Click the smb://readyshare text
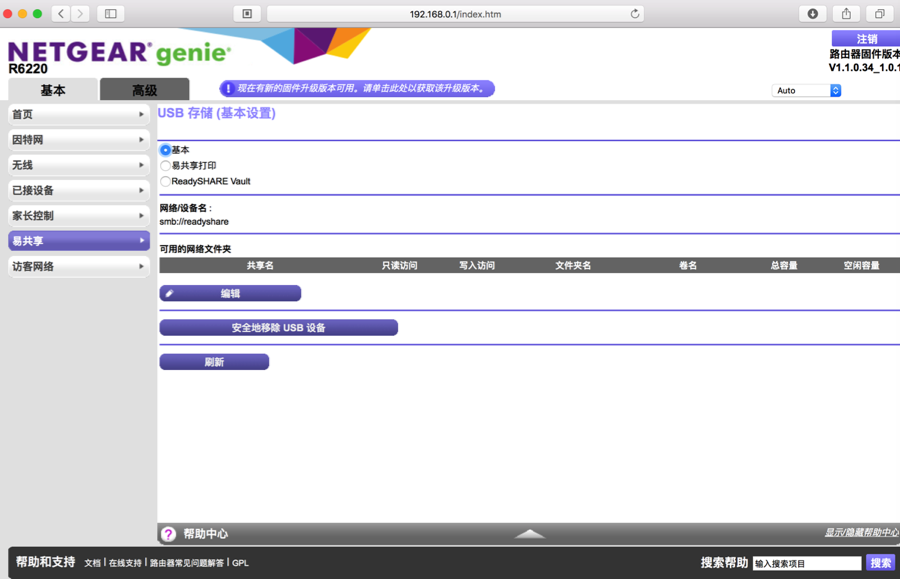 tap(194, 222)
